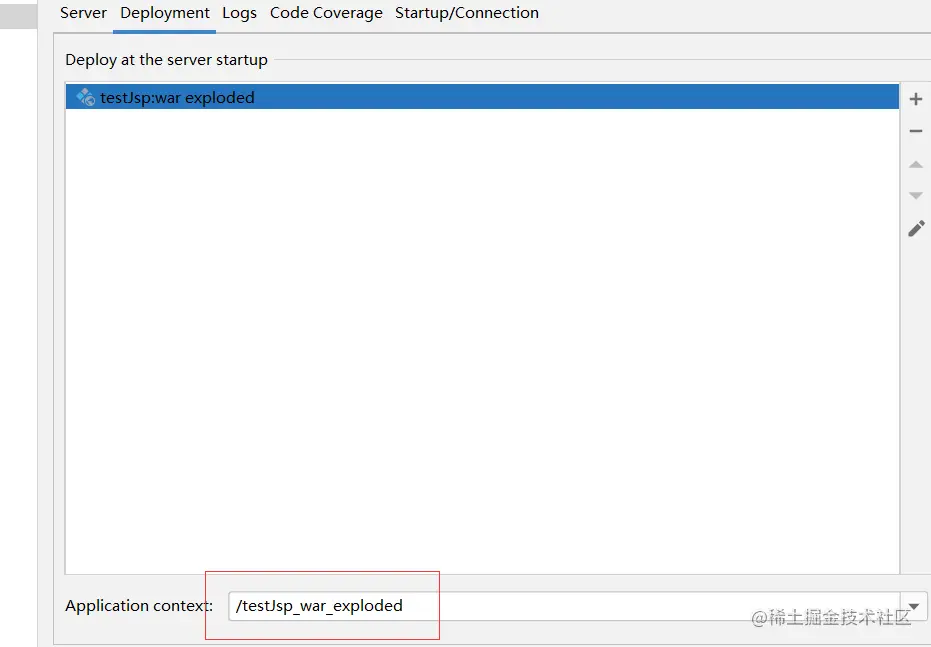Viewport: 931px width, 647px height.
Task: Edit the artifact with the pencil icon
Action: tap(916, 229)
